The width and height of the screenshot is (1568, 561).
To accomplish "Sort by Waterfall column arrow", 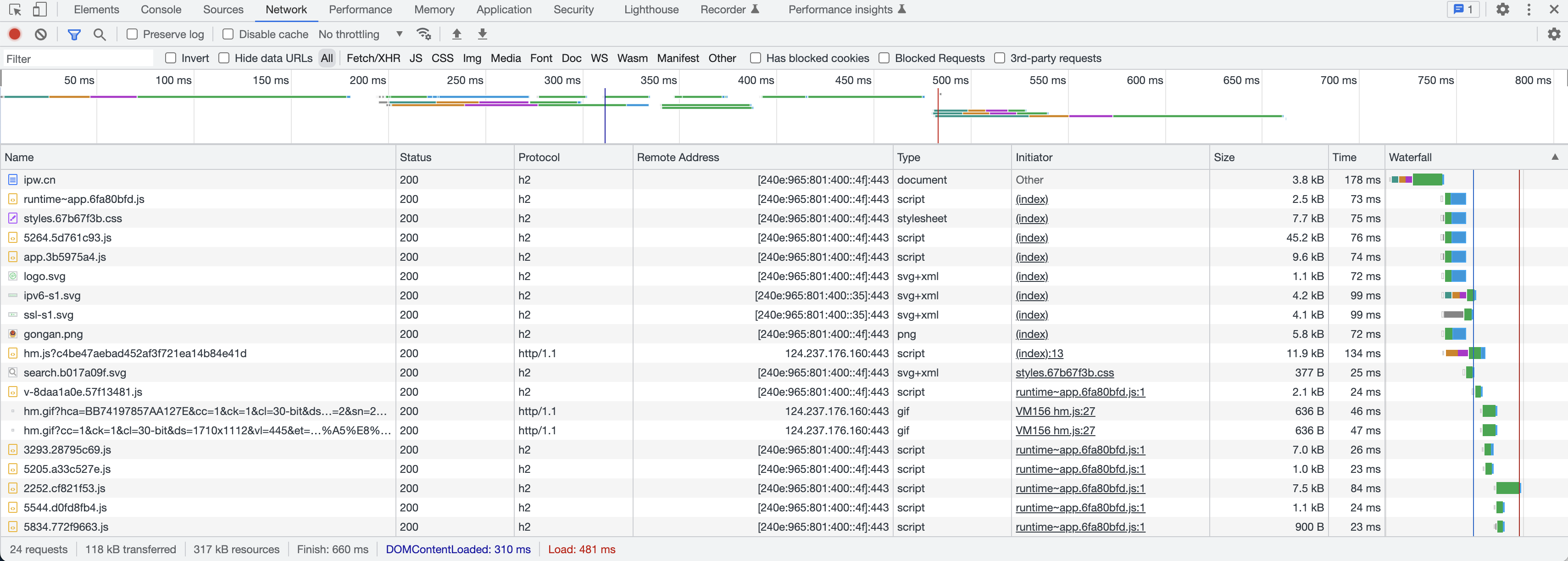I will pyautogui.click(x=1555, y=157).
